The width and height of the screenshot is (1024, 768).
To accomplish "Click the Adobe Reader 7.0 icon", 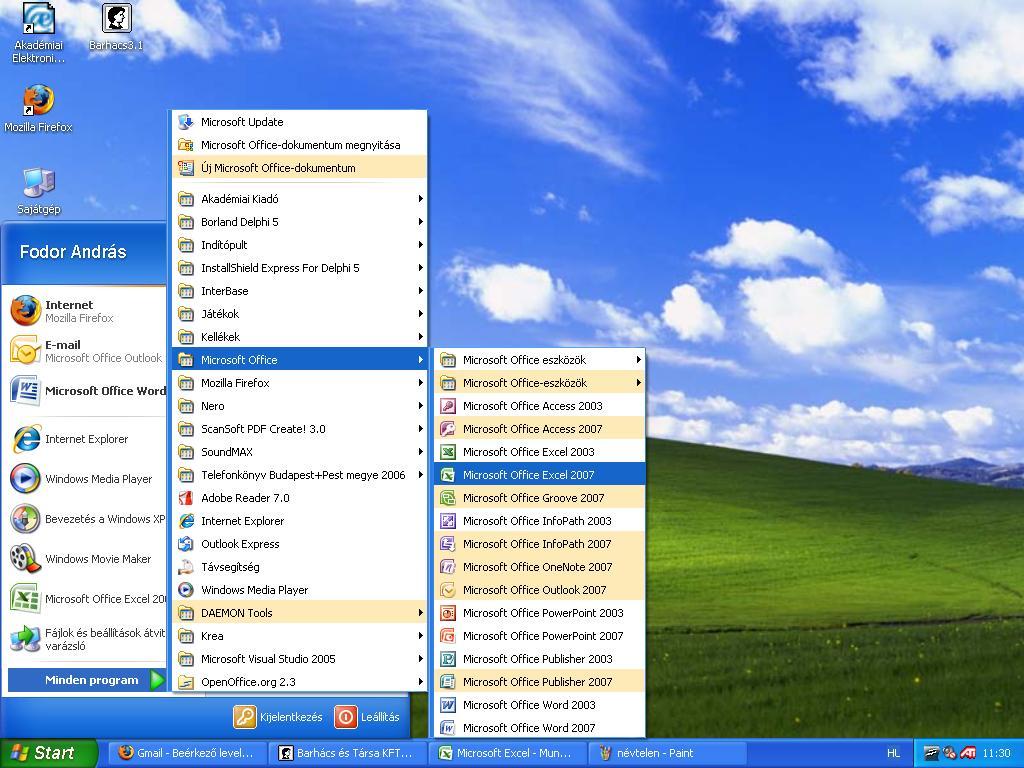I will (x=186, y=498).
